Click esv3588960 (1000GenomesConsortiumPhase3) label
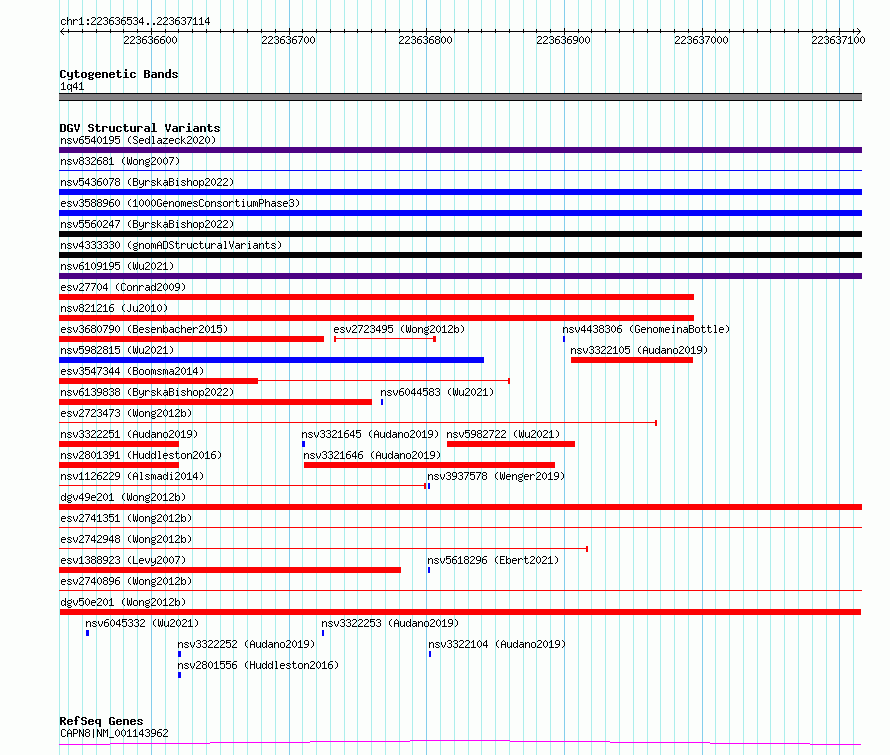The width and height of the screenshot is (890, 755). pos(180,203)
